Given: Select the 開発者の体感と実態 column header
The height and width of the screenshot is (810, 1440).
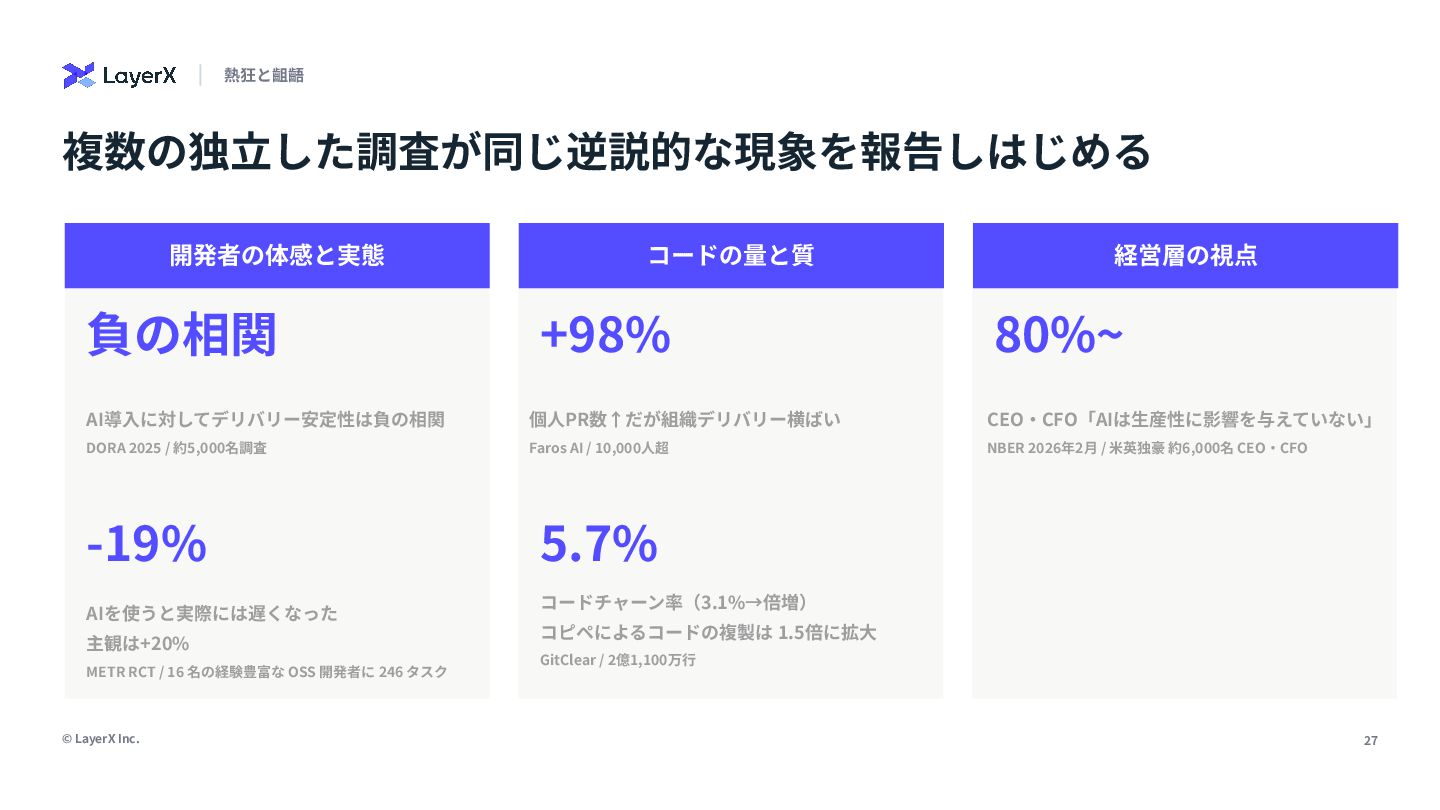Looking at the screenshot, I should pyautogui.click(x=277, y=255).
